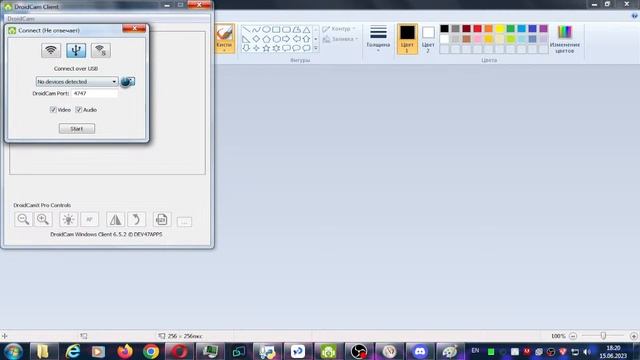Open Opera from the taskbar

[x=179, y=351]
